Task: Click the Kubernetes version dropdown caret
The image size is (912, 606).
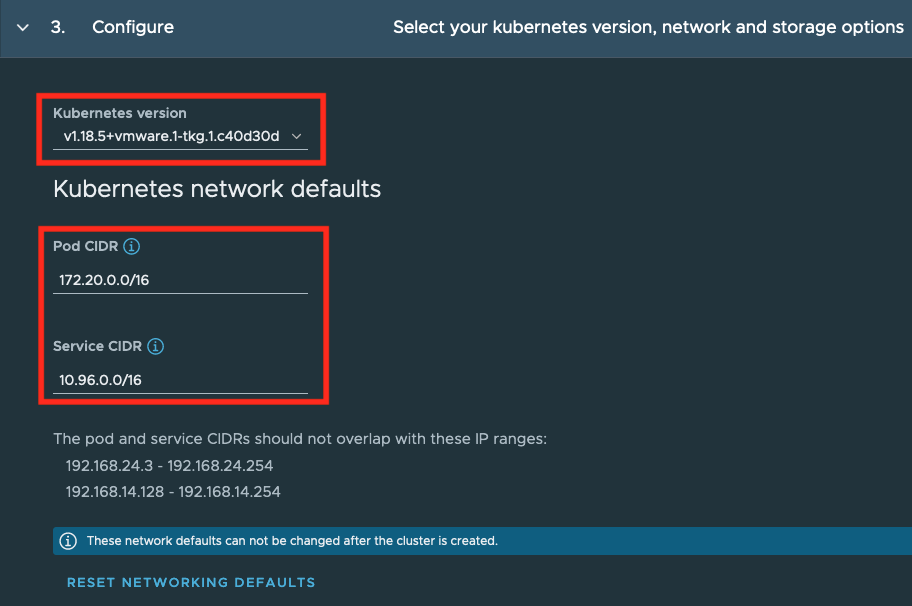Action: click(297, 136)
